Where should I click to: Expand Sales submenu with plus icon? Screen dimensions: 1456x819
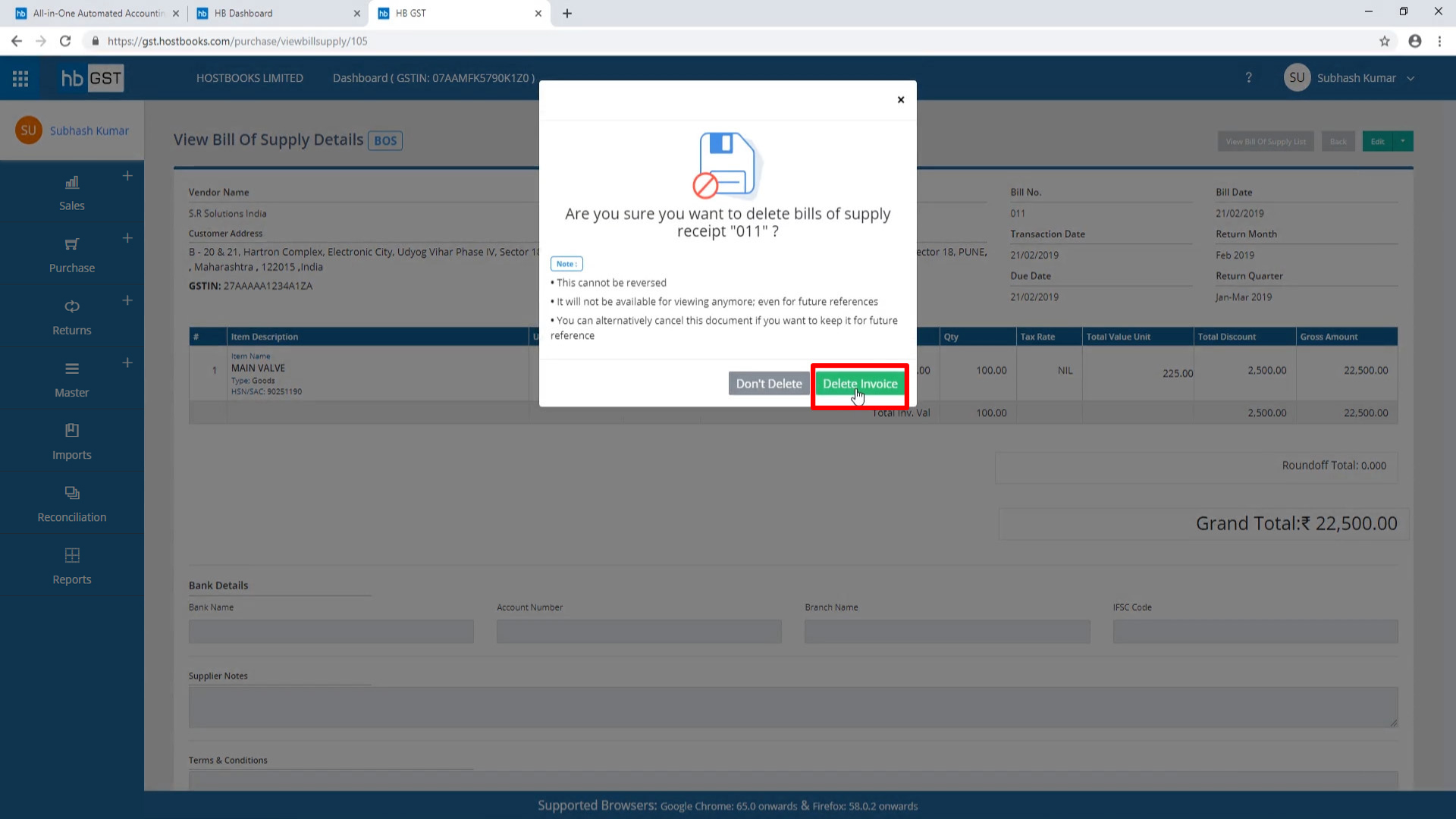[127, 176]
